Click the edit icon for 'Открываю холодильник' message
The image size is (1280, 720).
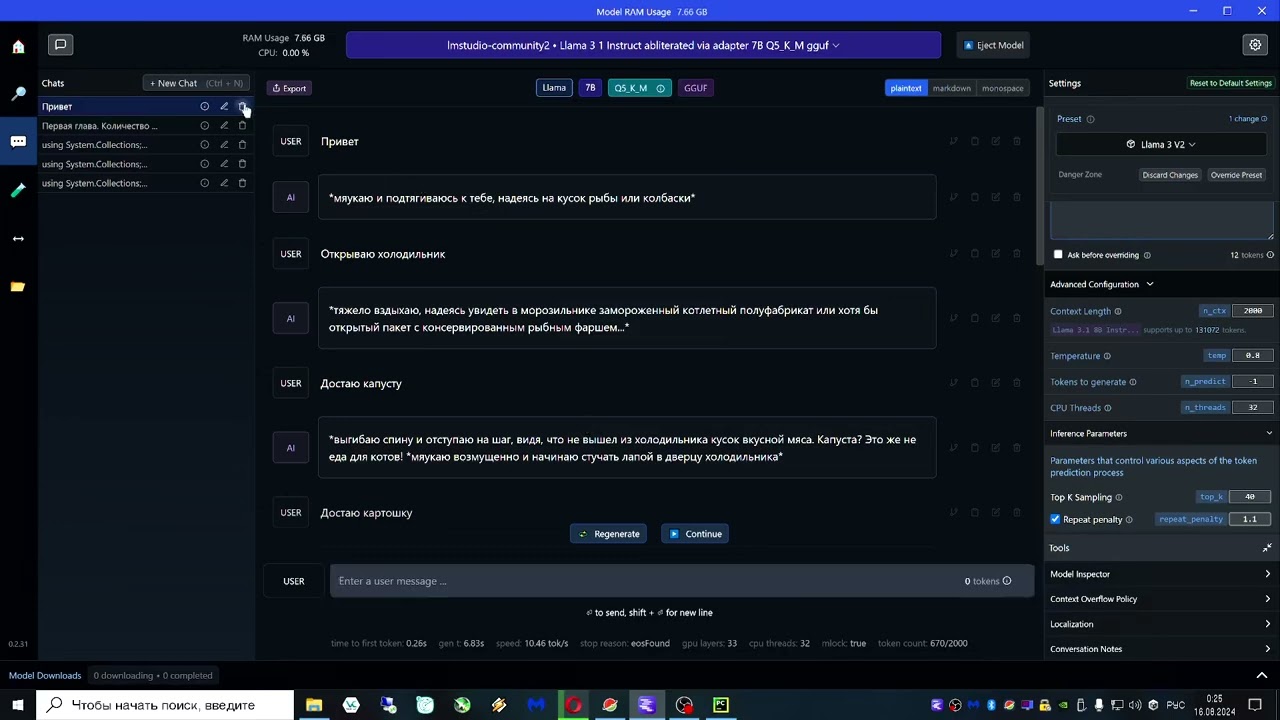[996, 254]
